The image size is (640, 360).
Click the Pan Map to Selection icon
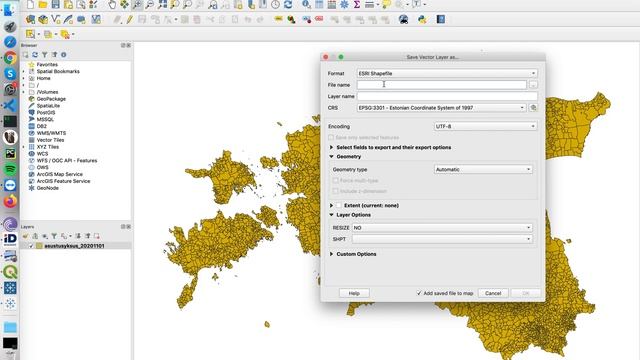tap(124, 4)
